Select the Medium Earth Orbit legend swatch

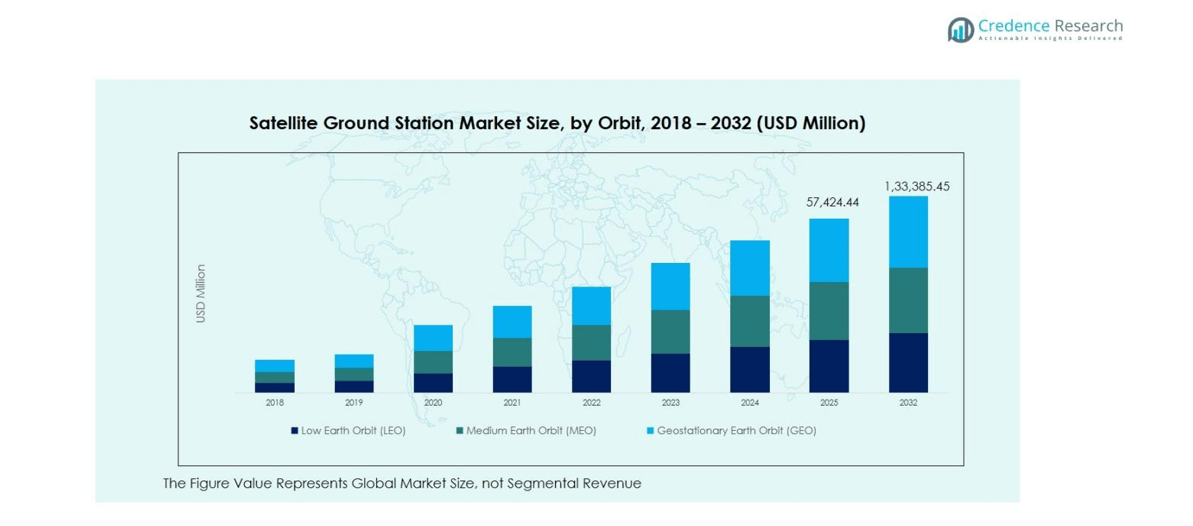(460, 431)
